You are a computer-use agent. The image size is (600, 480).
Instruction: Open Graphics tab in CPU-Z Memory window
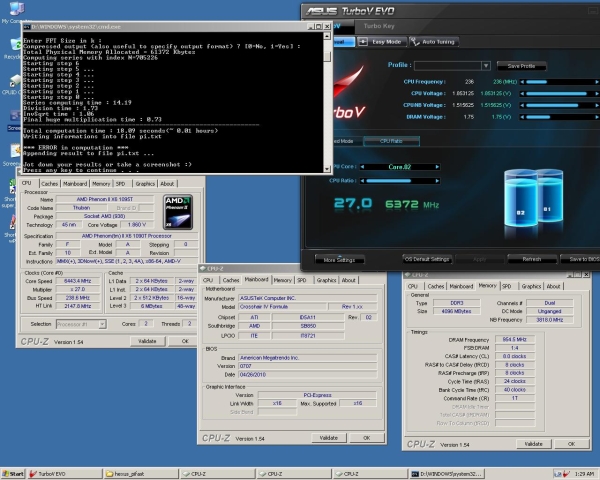tap(531, 286)
